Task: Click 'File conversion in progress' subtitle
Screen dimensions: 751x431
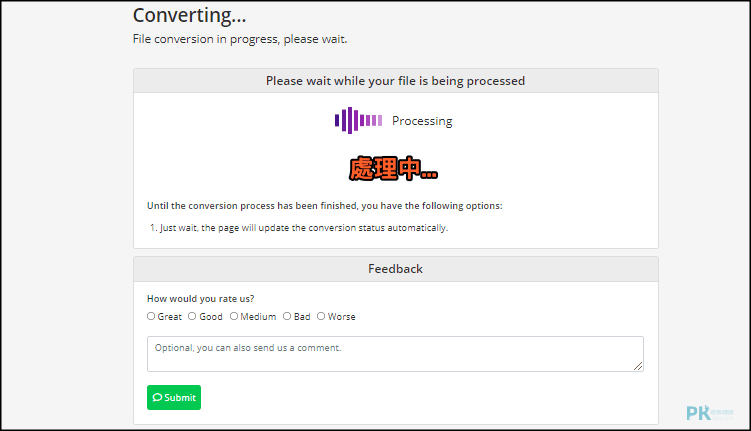Action: coord(240,39)
